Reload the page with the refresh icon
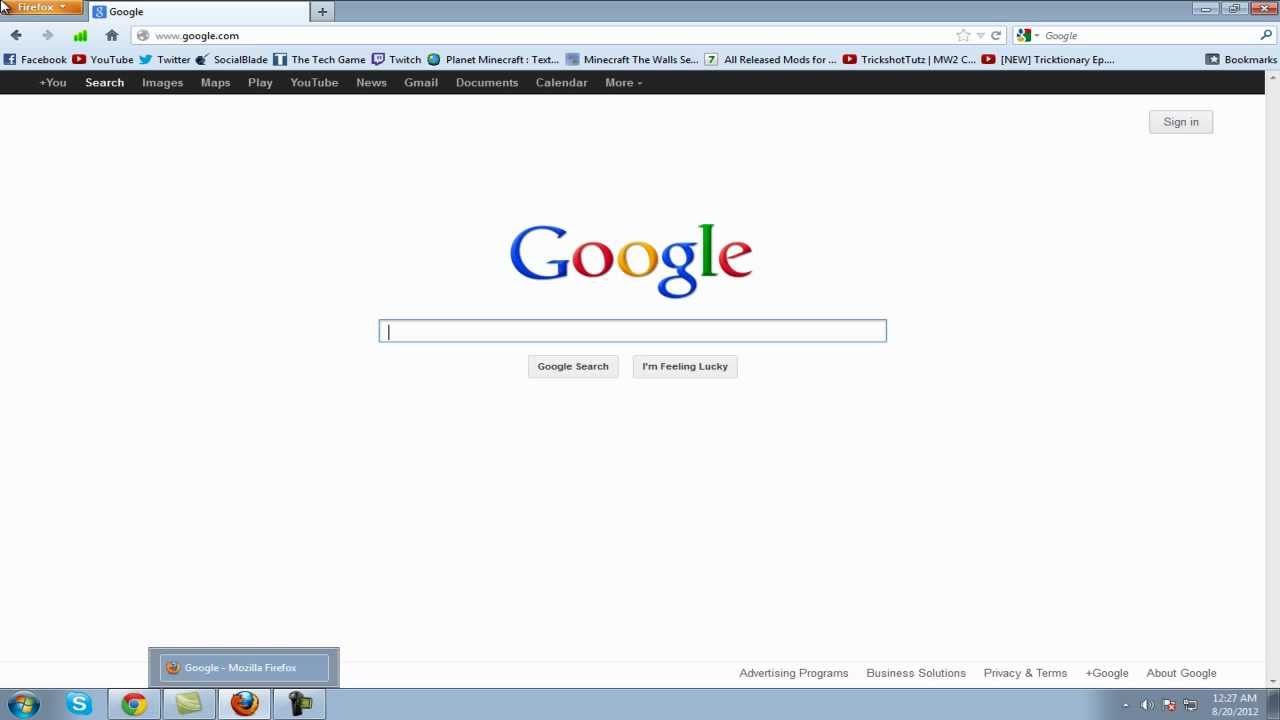This screenshot has height=720, width=1280. click(996, 35)
